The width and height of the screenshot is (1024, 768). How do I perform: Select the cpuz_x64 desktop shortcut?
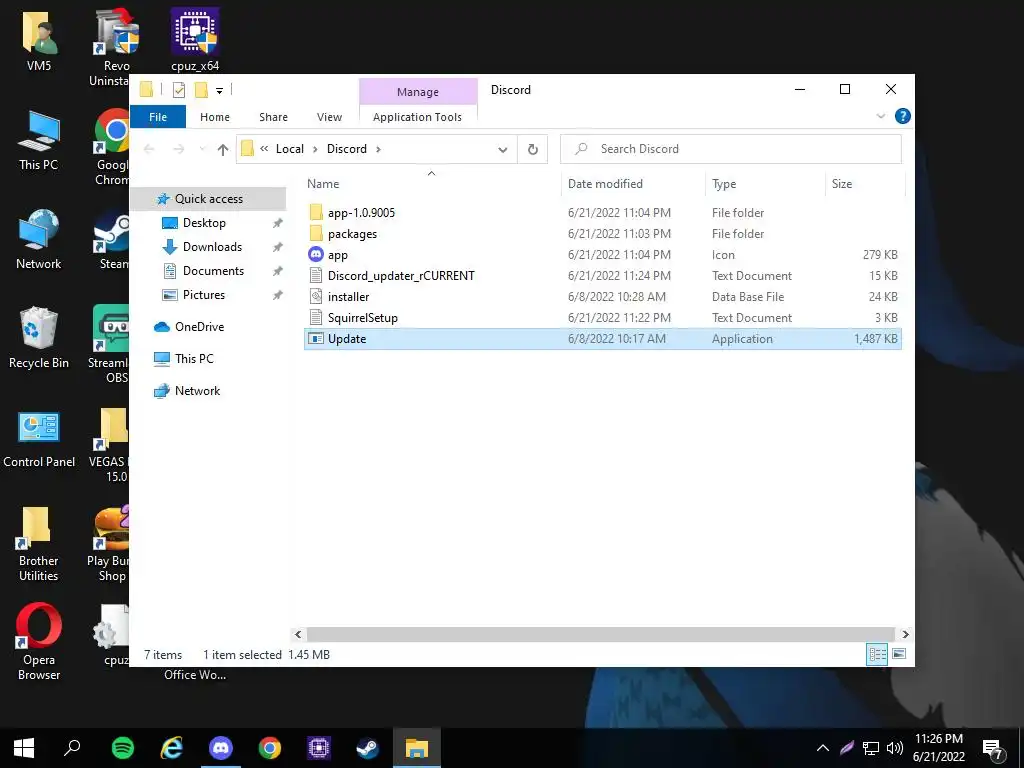[x=195, y=40]
